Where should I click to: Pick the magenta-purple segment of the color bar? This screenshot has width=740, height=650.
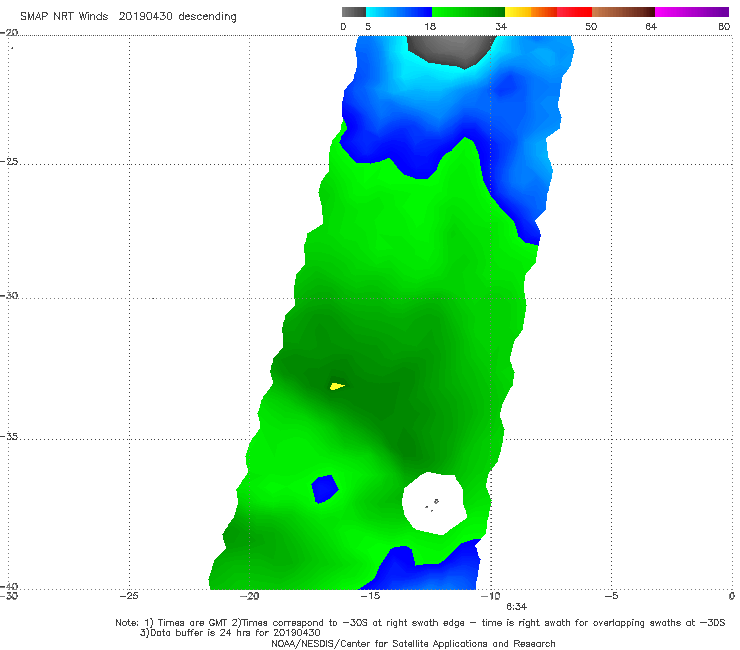tap(692, 12)
